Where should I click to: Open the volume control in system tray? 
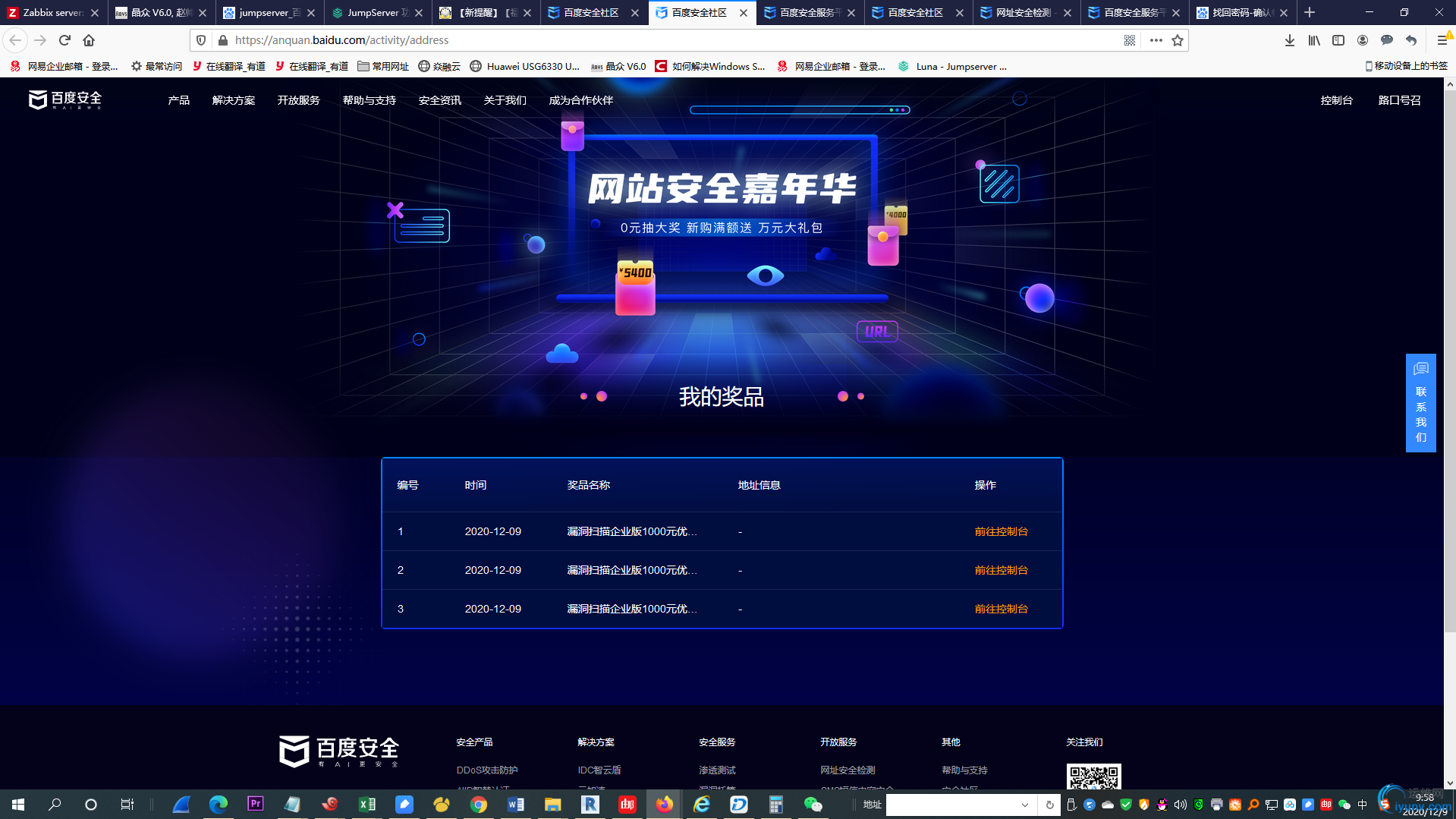tap(1181, 805)
